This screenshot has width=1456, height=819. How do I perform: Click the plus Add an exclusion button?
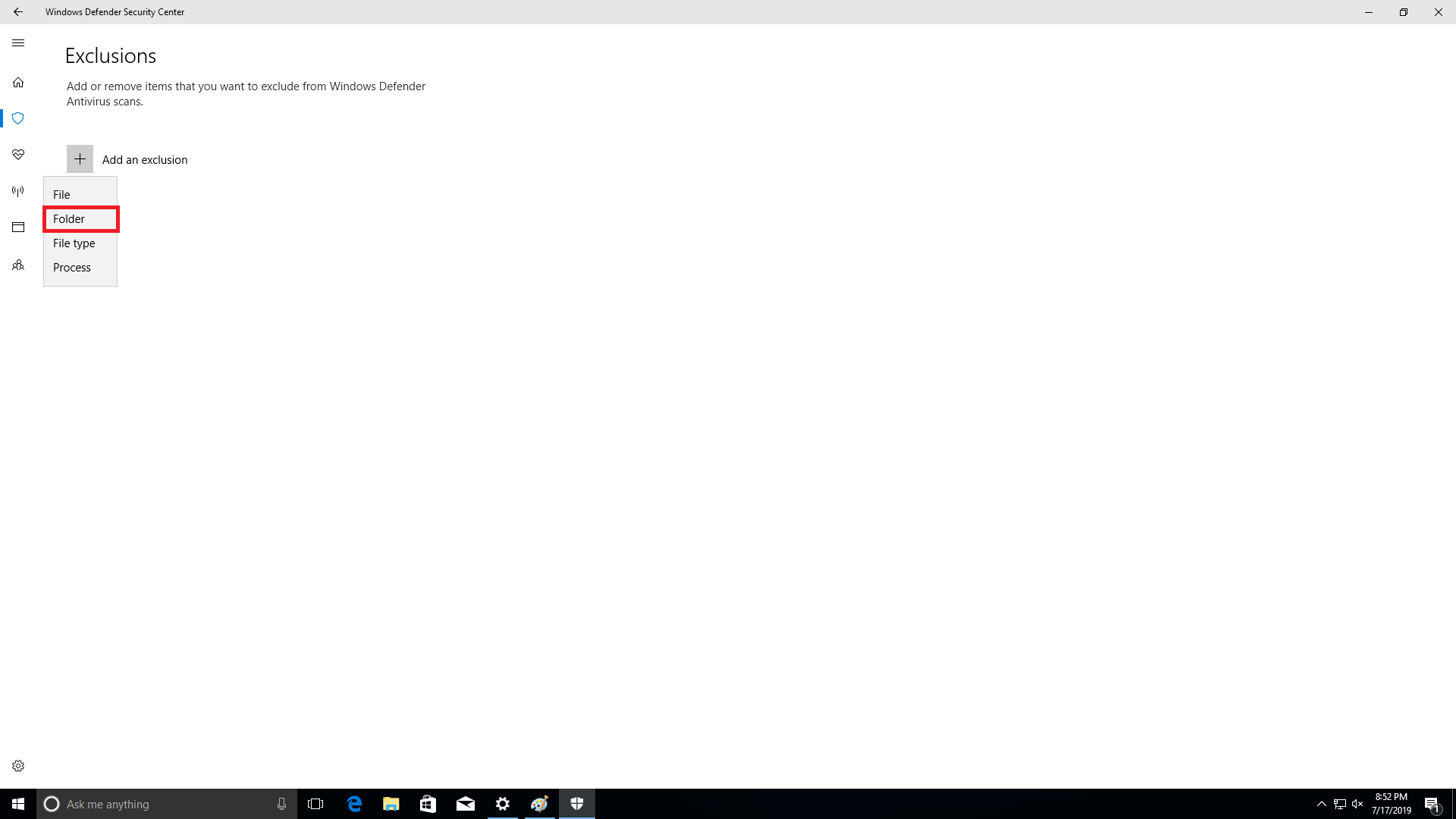pyautogui.click(x=80, y=159)
